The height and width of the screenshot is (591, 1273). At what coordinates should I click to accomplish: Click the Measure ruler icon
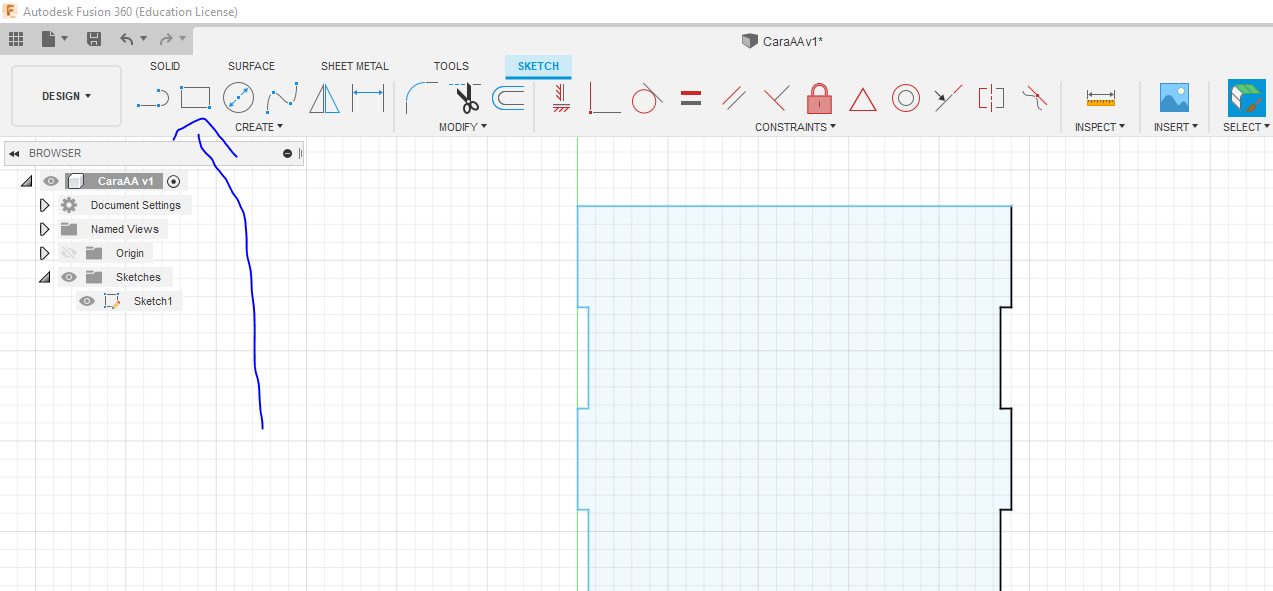(x=1100, y=98)
